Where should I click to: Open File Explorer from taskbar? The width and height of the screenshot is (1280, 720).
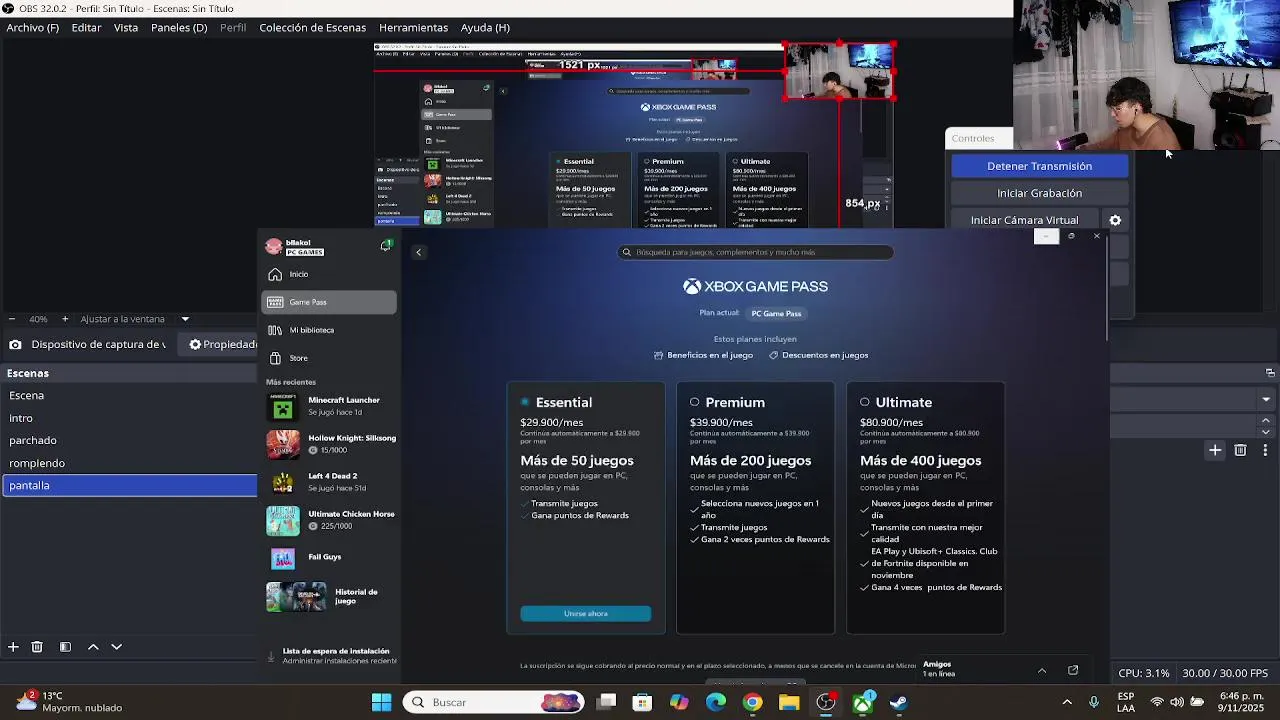[x=789, y=702]
